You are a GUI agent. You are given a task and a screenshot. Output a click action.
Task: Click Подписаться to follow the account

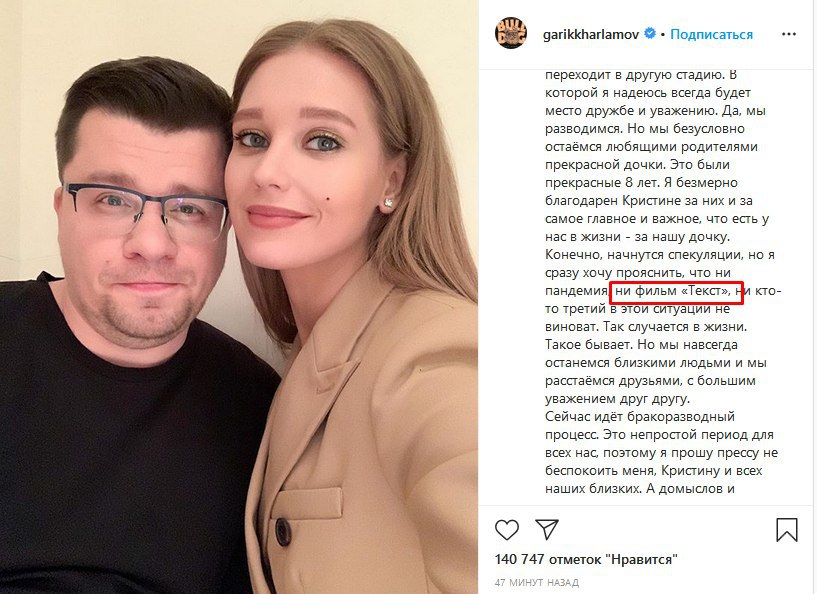[x=711, y=34]
